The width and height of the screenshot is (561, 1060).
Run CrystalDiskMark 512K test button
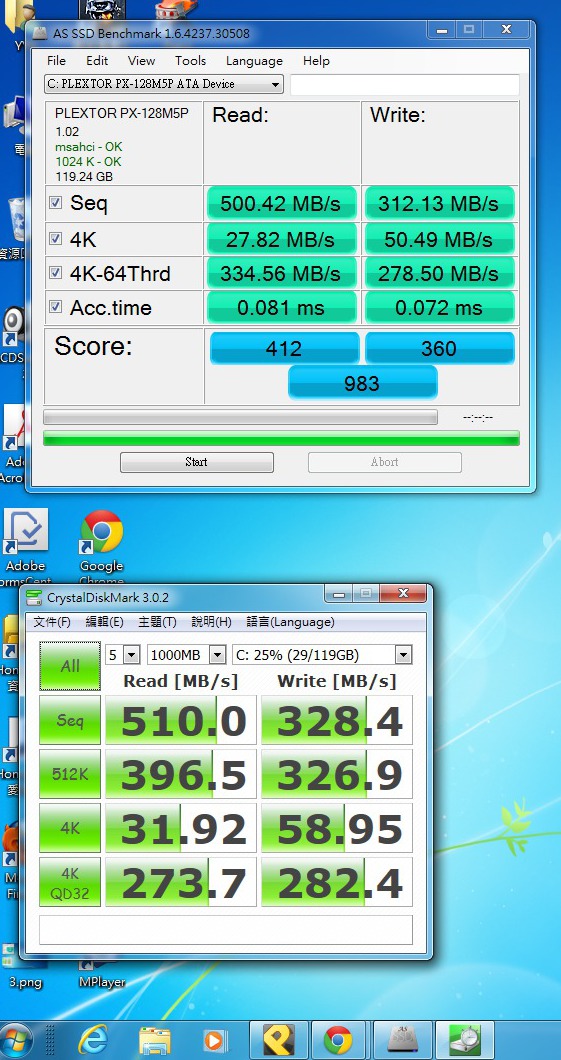70,773
